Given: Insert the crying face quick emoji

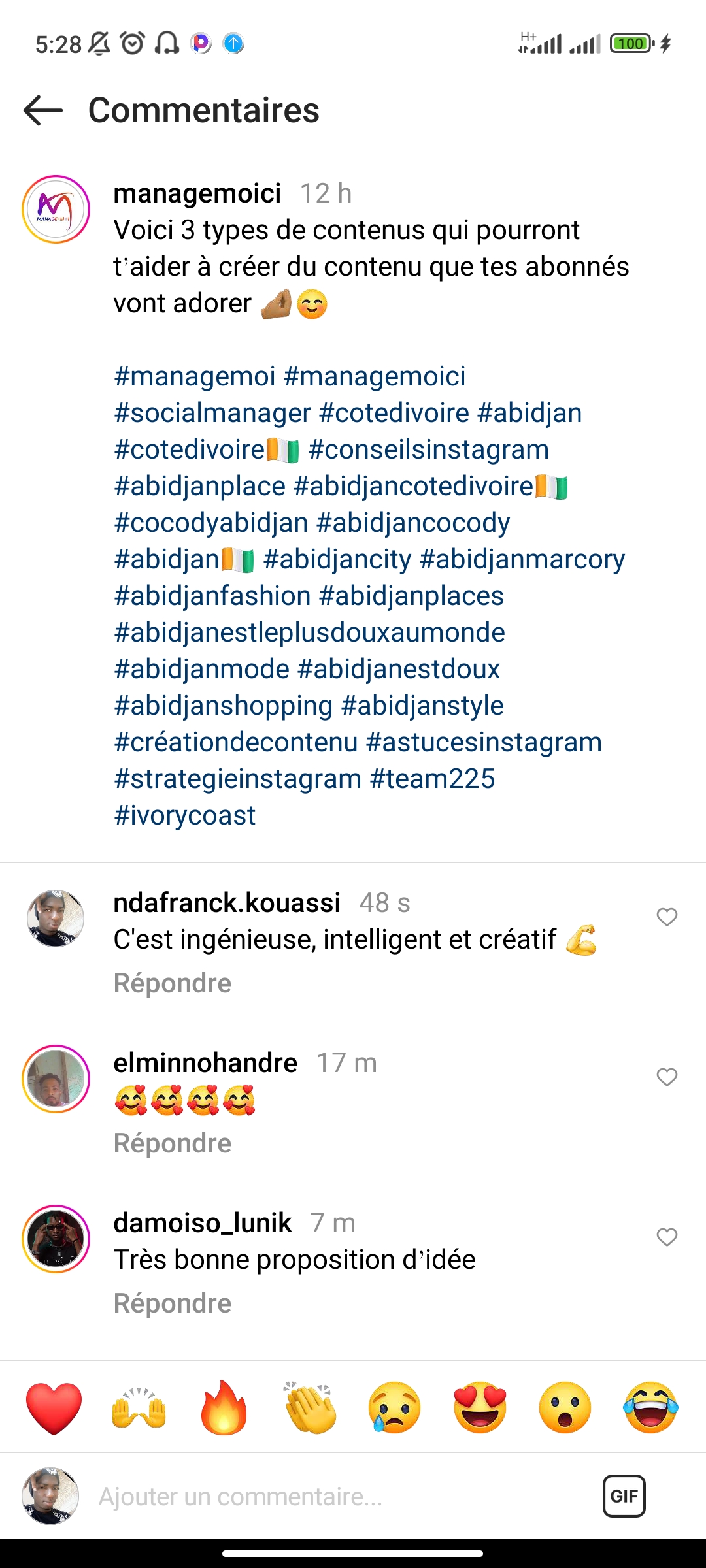Looking at the screenshot, I should pos(395,1408).
